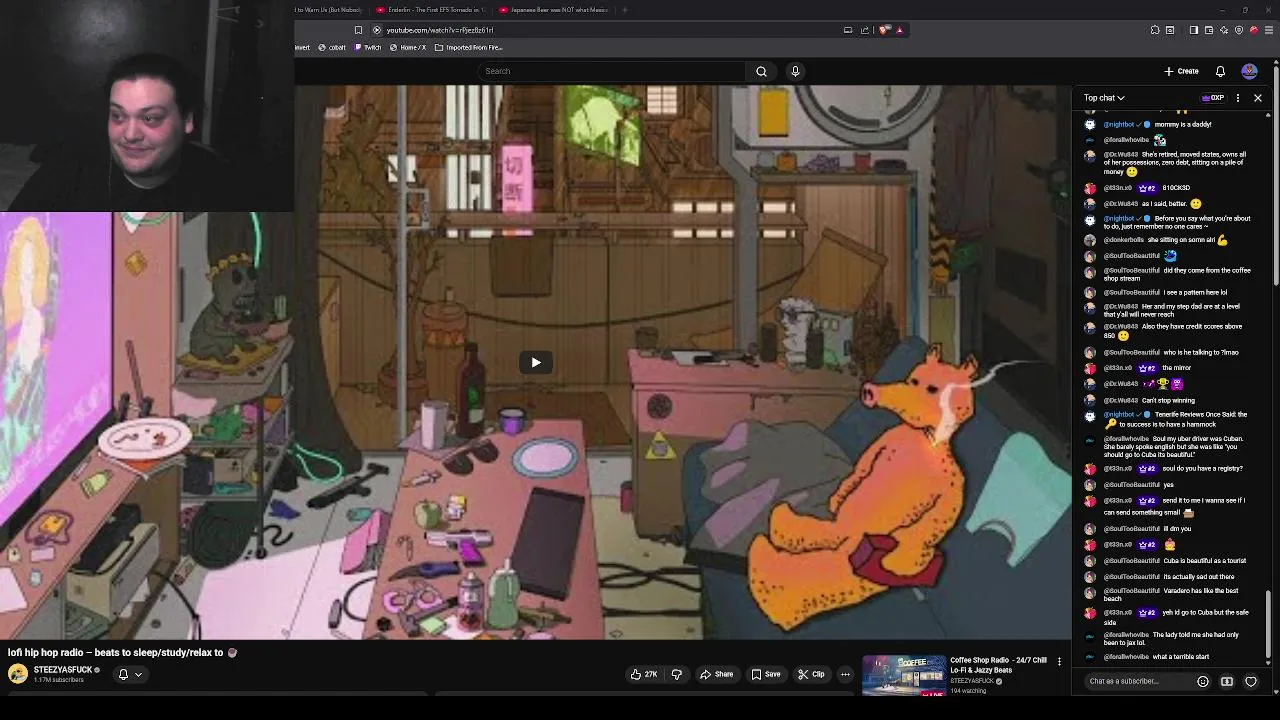Click the chat scrollbar
The width and height of the screenshot is (1280, 720).
click(1268, 625)
